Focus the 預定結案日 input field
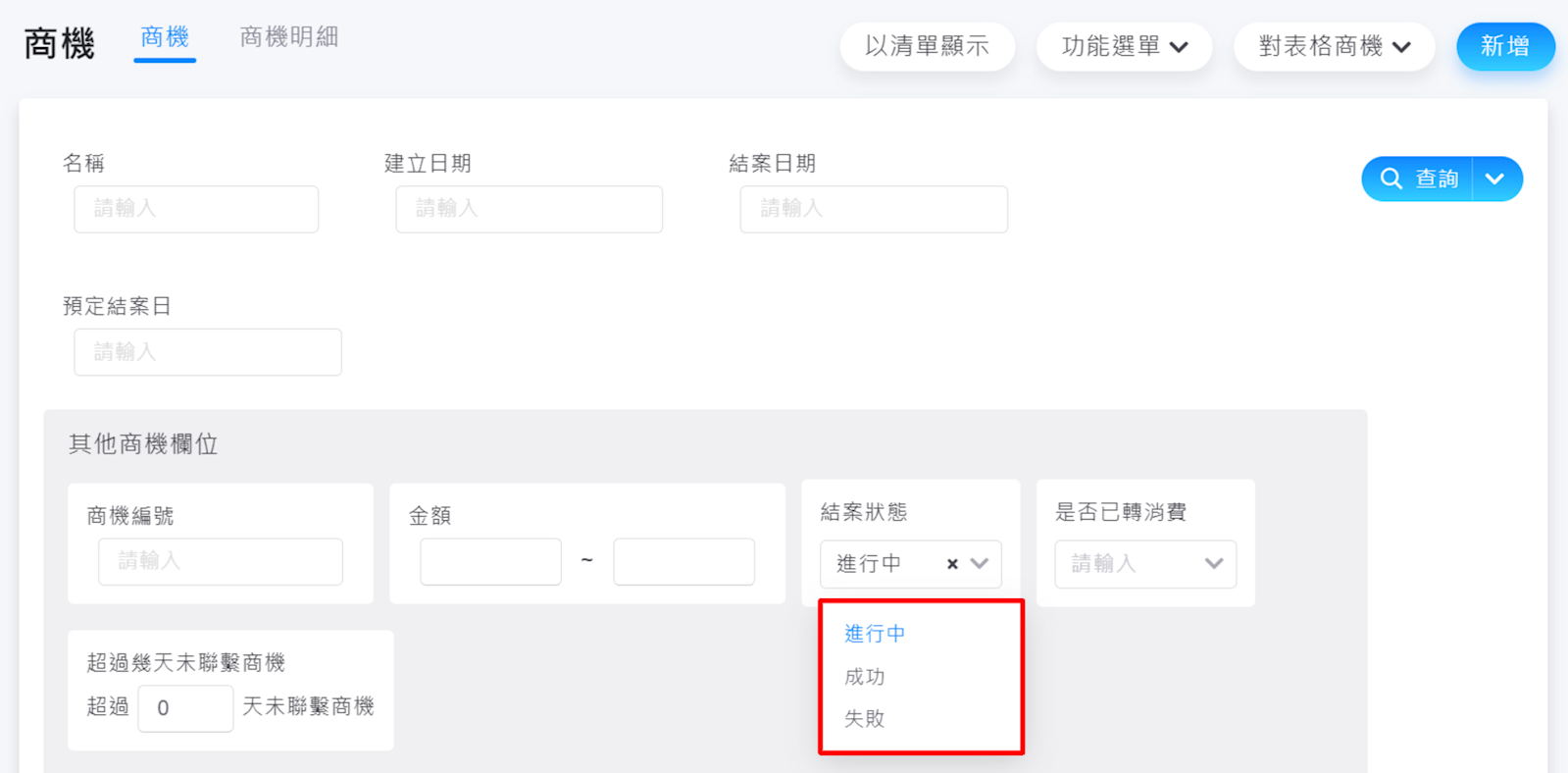Screen dimensions: 1568x773 click(x=208, y=352)
